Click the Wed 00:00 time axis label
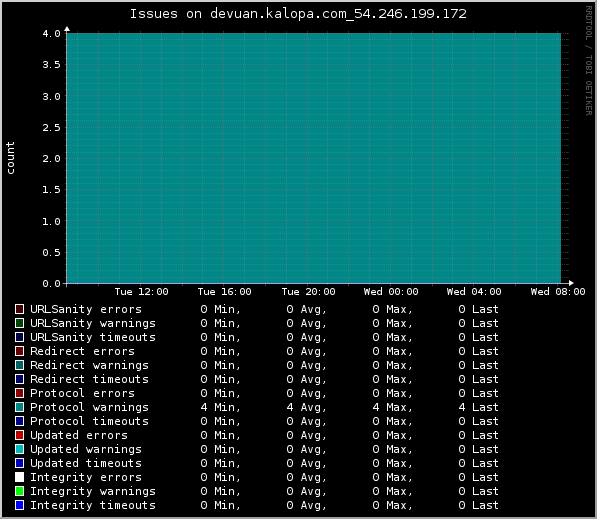 pyautogui.click(x=391, y=292)
